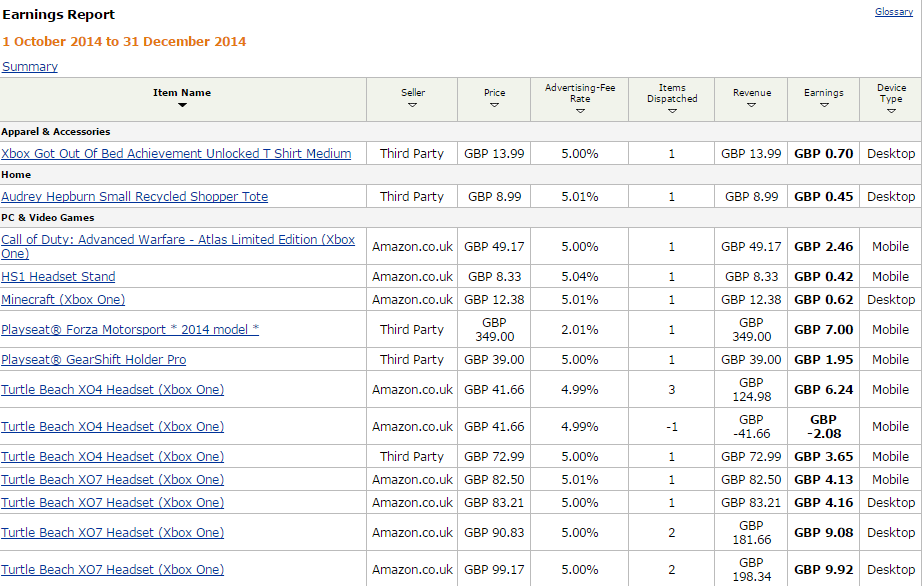Select the Device Type header text
Screen dimensions: 922x586
pos(891,93)
